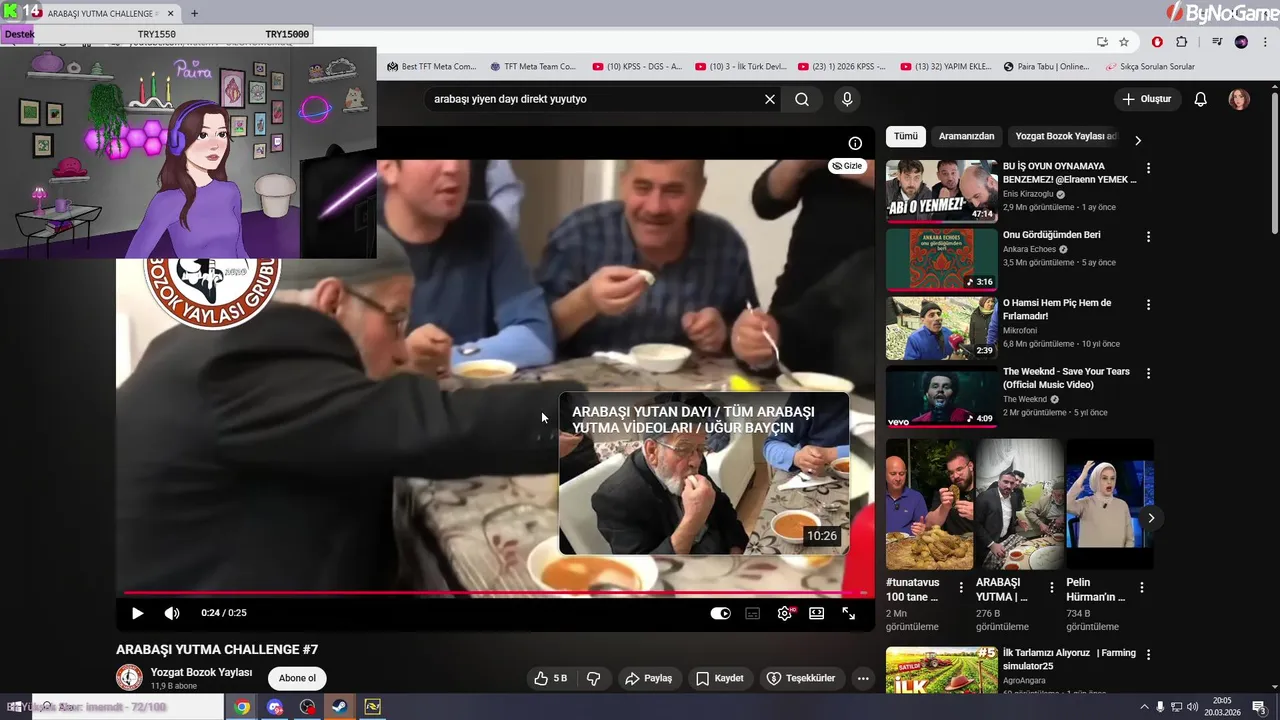Open O Hamsi Hem Piç title link
The height and width of the screenshot is (720, 1280).
(1057, 309)
